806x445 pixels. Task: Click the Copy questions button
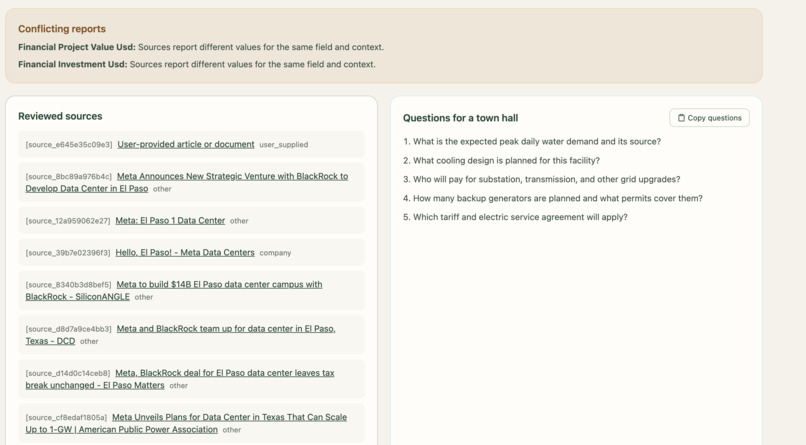(709, 118)
